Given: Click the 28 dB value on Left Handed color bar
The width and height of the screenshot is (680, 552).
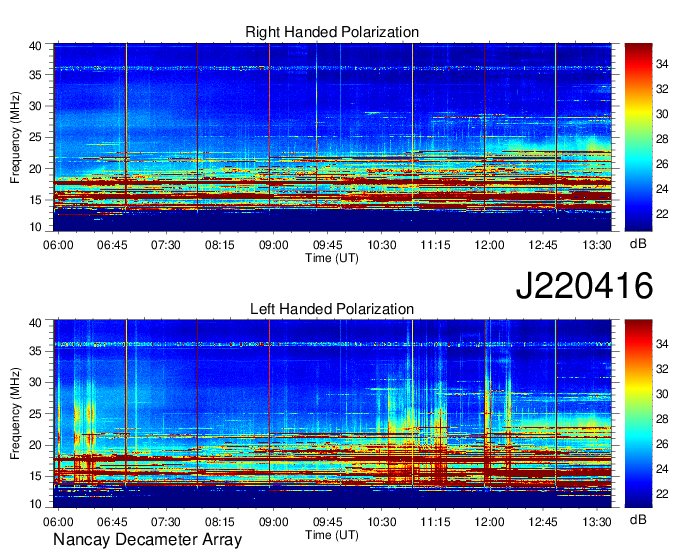Looking at the screenshot, I should tap(662, 419).
